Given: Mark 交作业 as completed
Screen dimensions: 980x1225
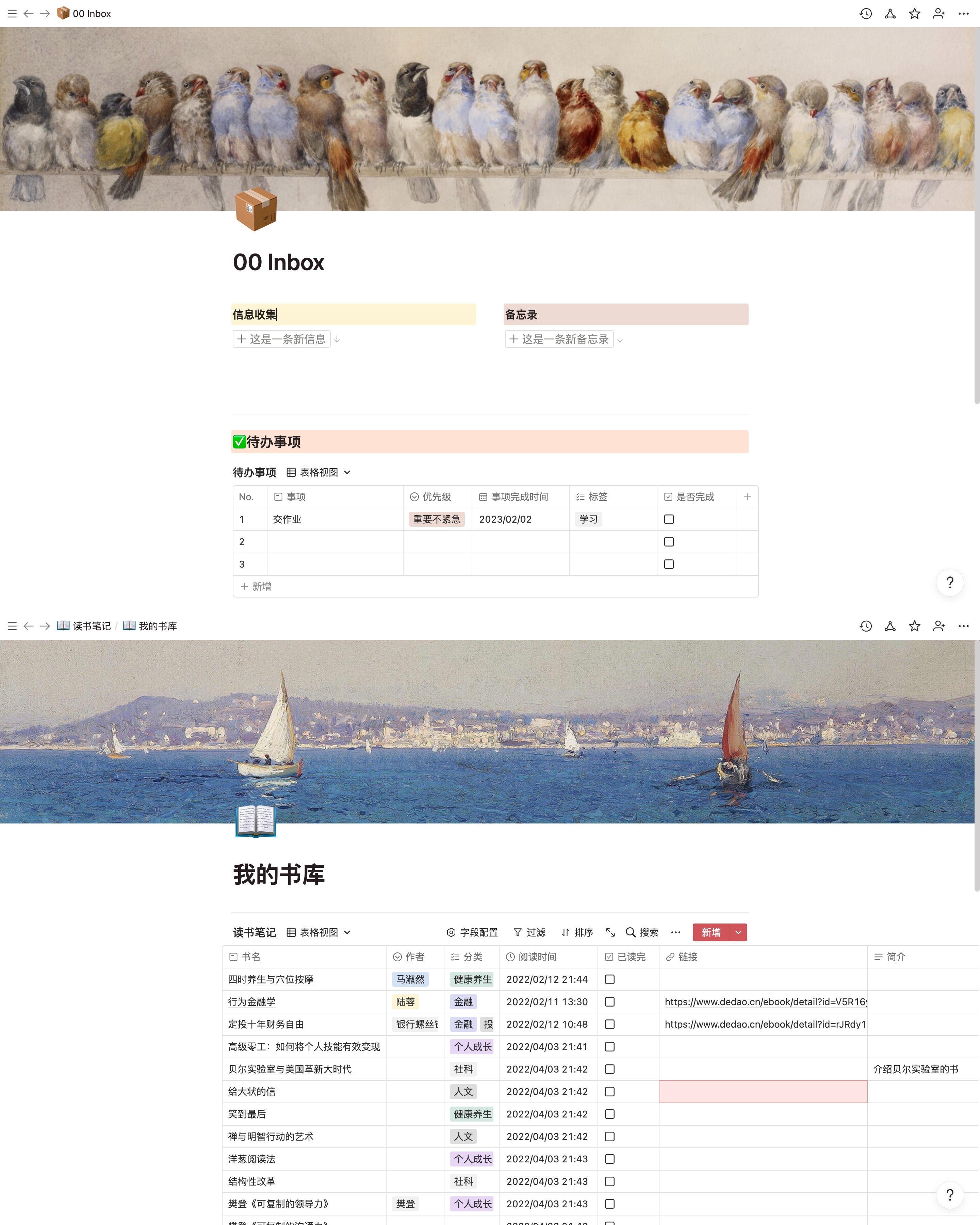Looking at the screenshot, I should pos(669,519).
